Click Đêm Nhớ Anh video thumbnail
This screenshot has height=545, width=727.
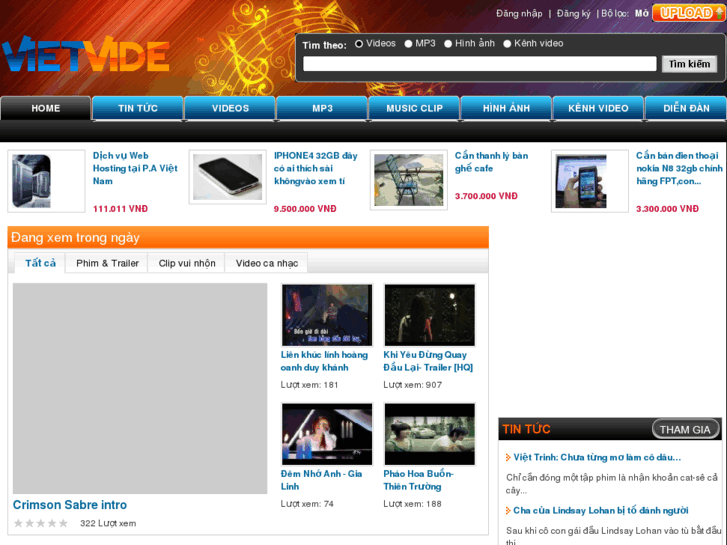(327, 434)
